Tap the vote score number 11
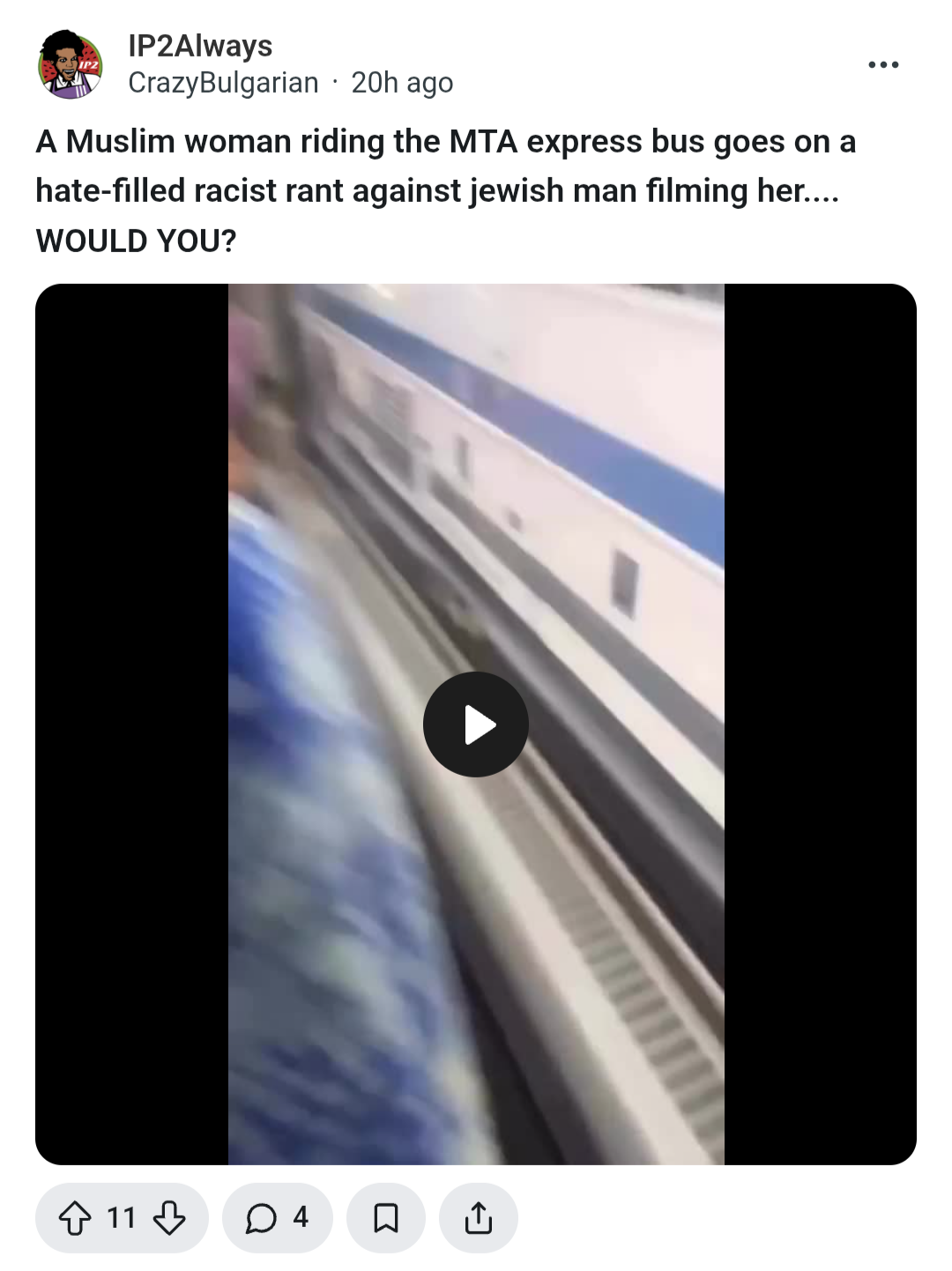Screen dimensions: 952x1271 point(122,1218)
